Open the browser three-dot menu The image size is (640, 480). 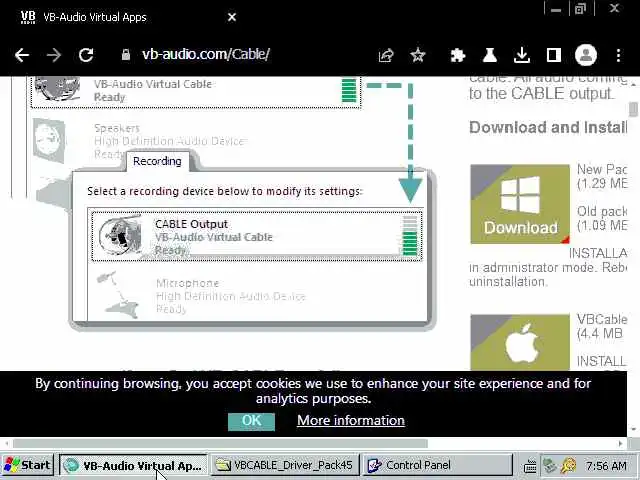(x=619, y=55)
